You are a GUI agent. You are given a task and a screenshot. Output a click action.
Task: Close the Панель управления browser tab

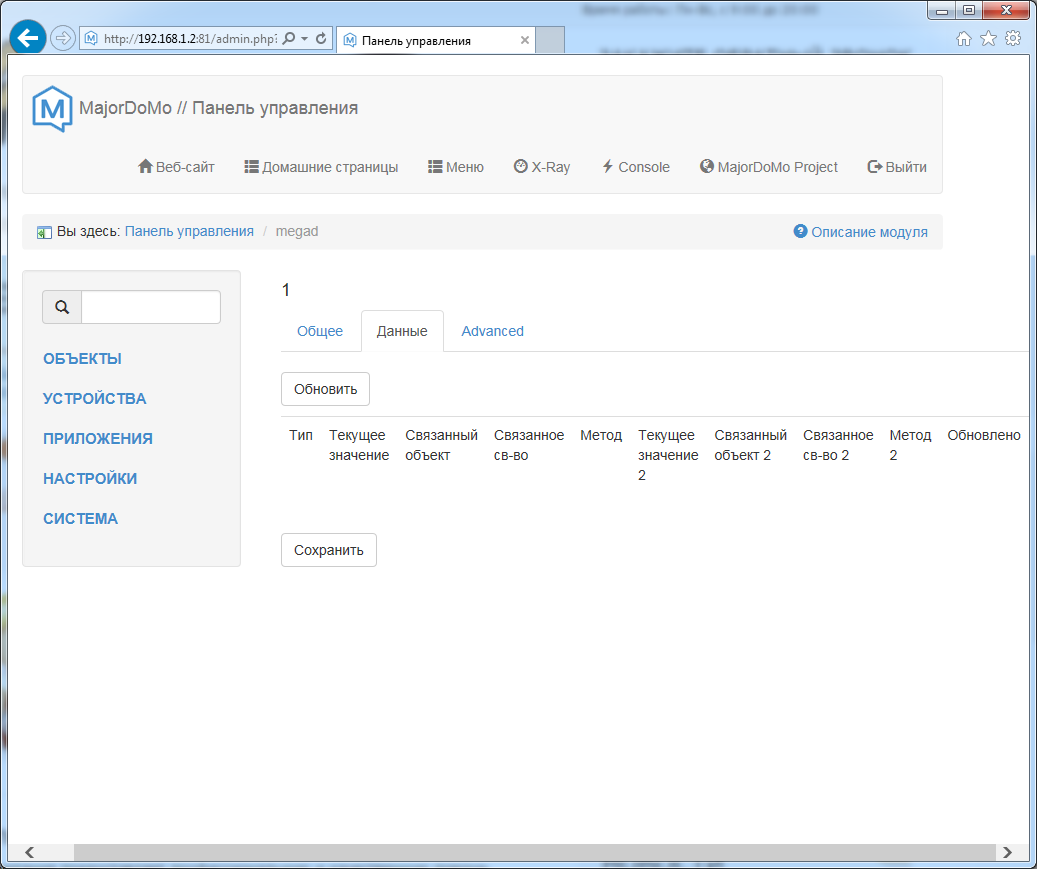point(525,41)
